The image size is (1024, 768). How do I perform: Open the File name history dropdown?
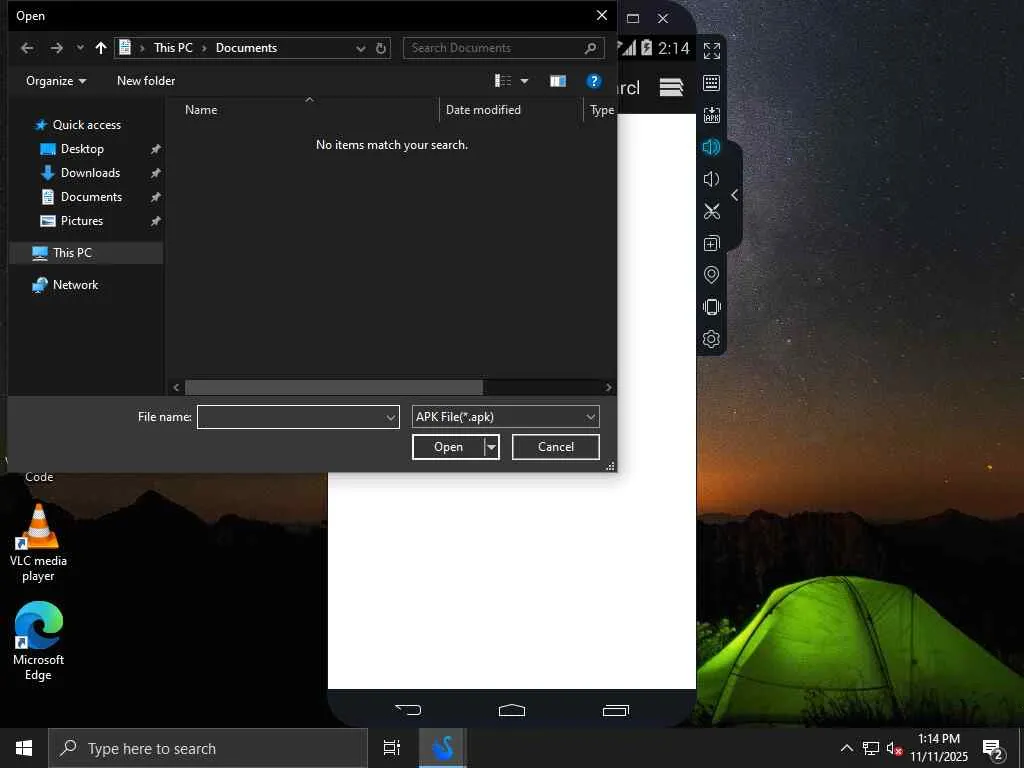point(391,417)
